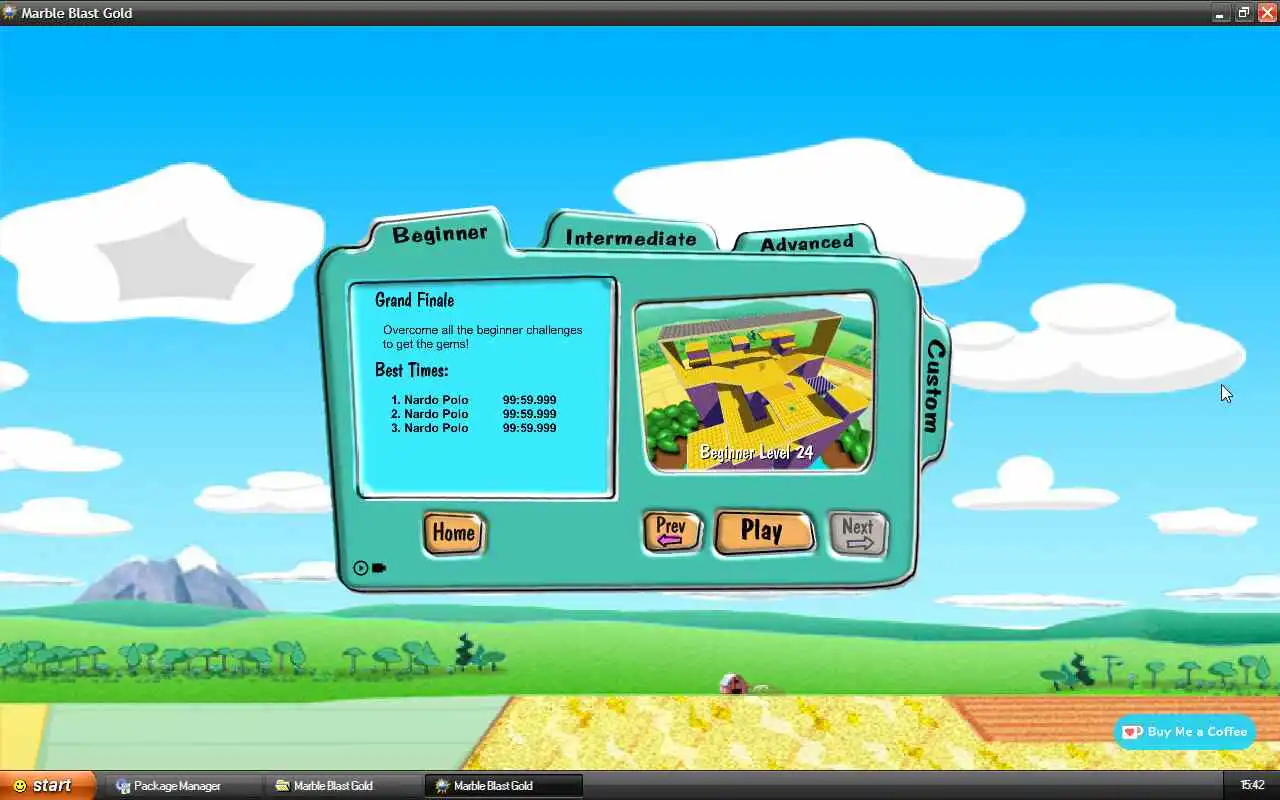The image size is (1280, 800).
Task: Open the Windows start button
Action: click(47, 785)
